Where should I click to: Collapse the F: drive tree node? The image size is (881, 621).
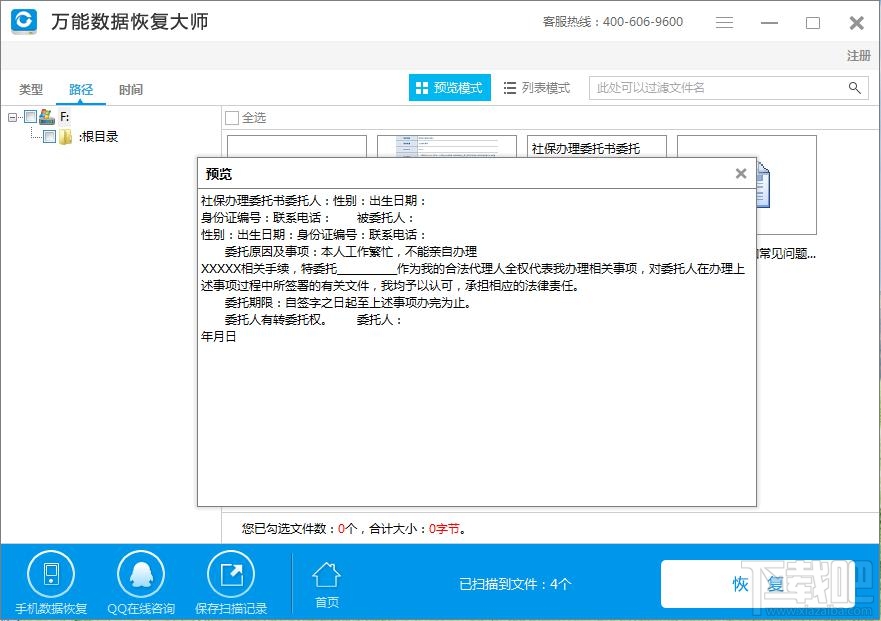pyautogui.click(x=12, y=116)
